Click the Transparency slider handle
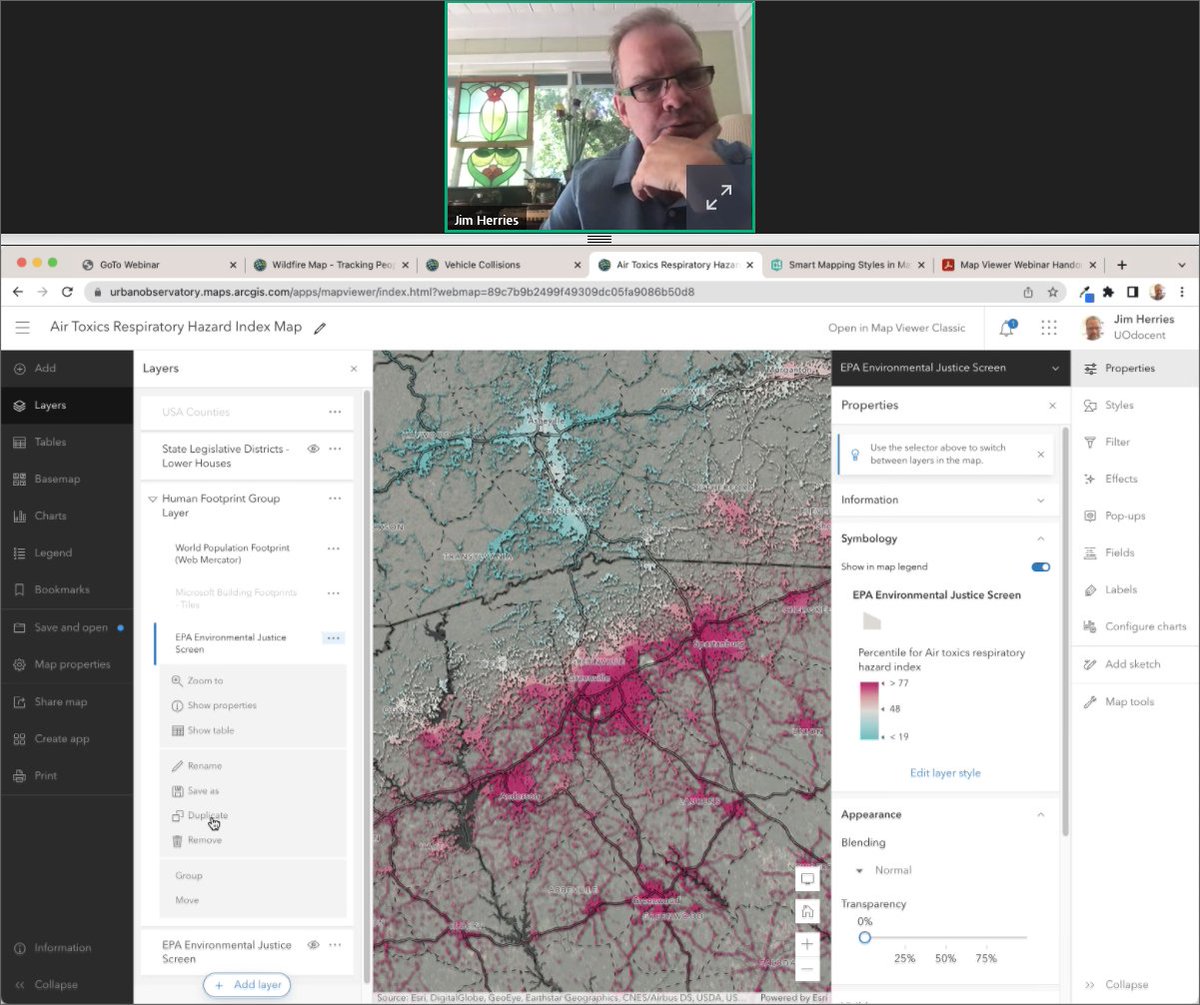 pos(865,937)
